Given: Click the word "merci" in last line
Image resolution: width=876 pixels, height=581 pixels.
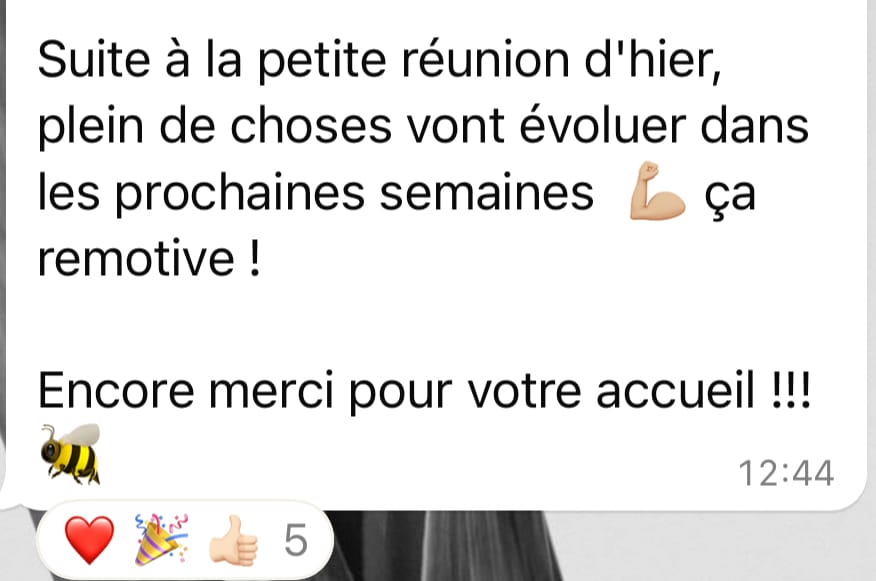Looking at the screenshot, I should coord(271,390).
